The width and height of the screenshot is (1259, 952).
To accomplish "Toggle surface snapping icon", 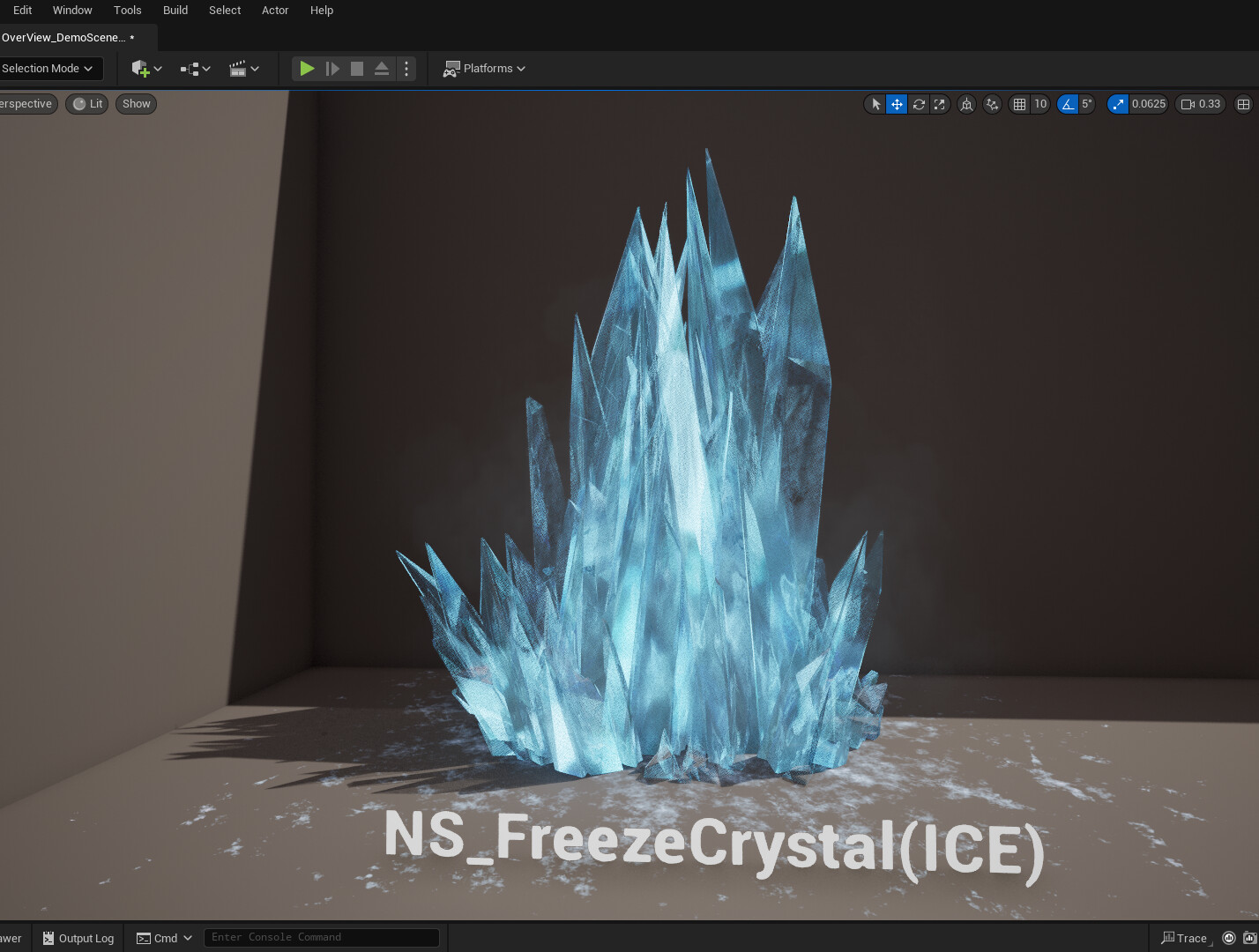I will (993, 104).
